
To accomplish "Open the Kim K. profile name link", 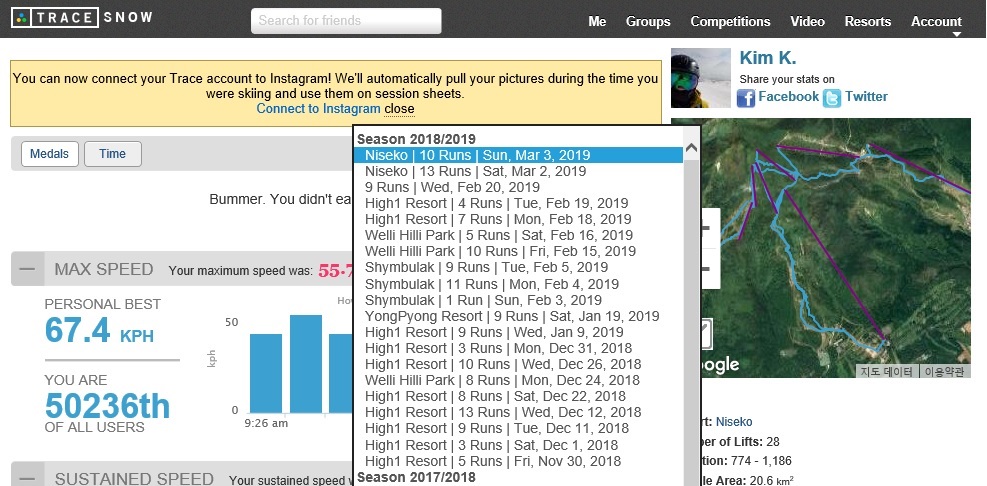I will pos(768,58).
